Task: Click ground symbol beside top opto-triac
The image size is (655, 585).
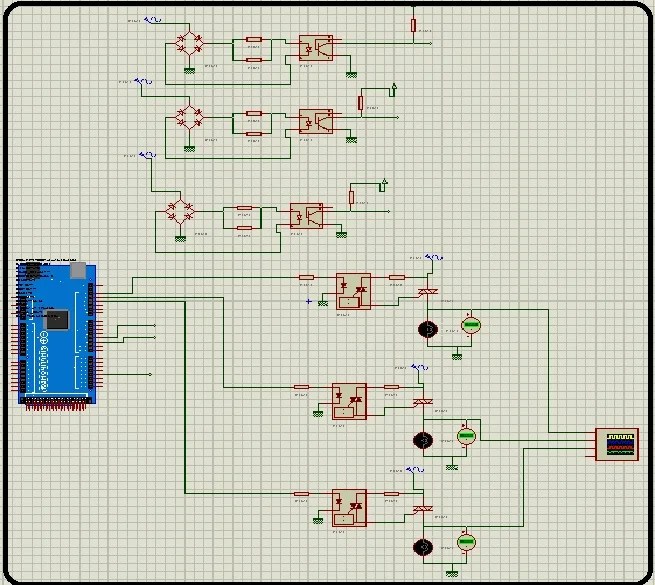Action: (x=323, y=303)
